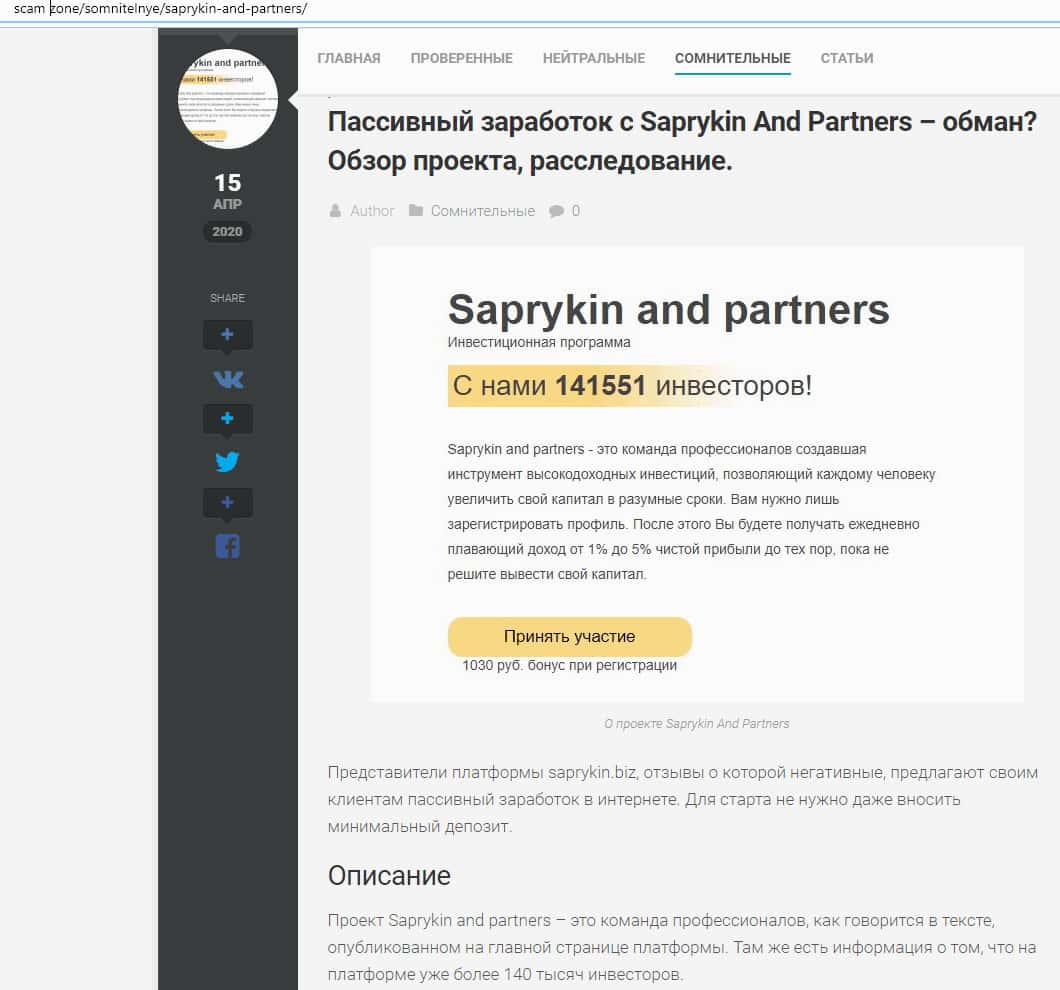Click the browser address bar URL
This screenshot has width=1060, height=990.
(x=160, y=9)
